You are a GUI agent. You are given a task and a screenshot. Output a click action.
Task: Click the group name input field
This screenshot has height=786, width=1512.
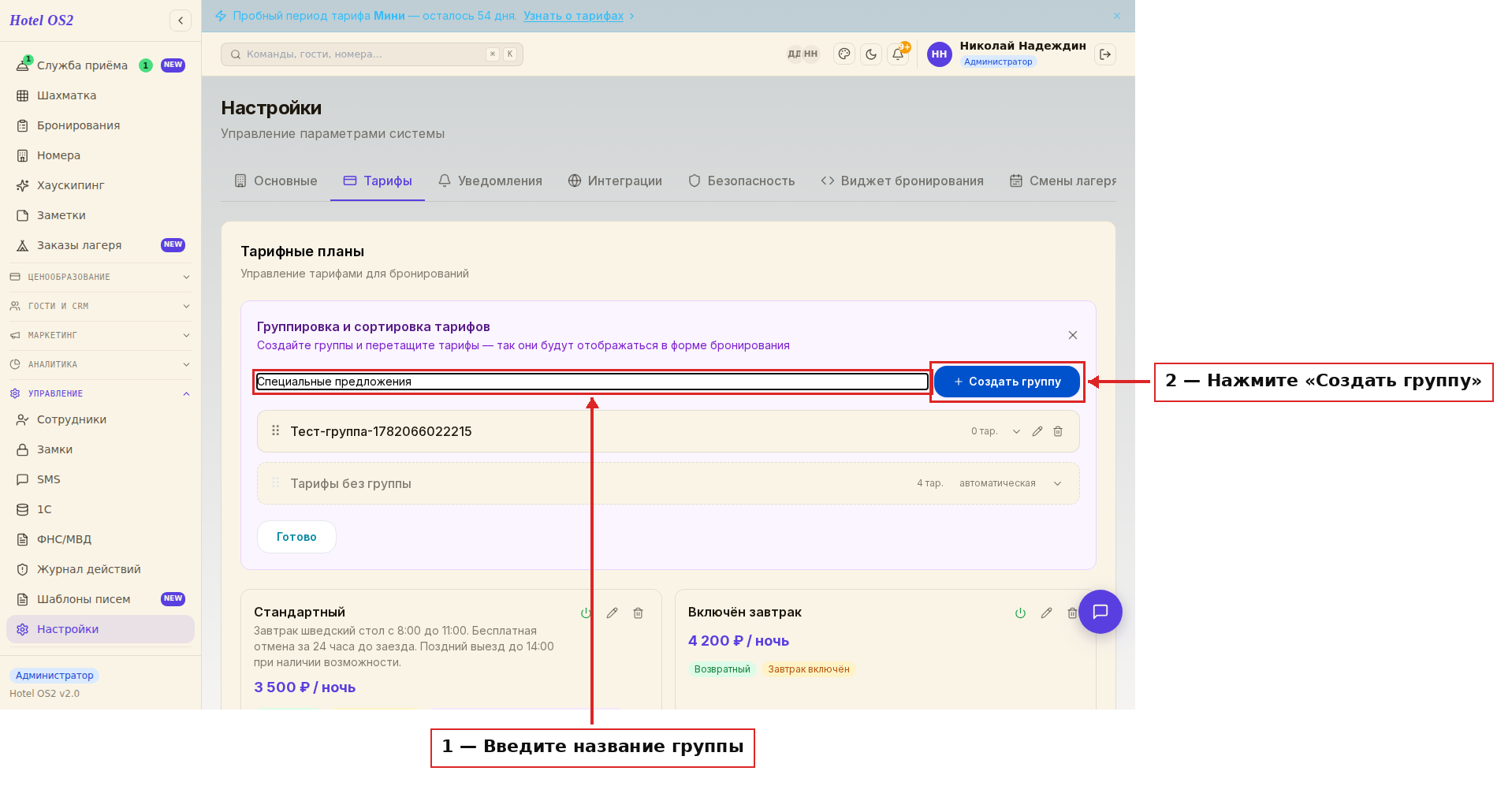(x=592, y=382)
